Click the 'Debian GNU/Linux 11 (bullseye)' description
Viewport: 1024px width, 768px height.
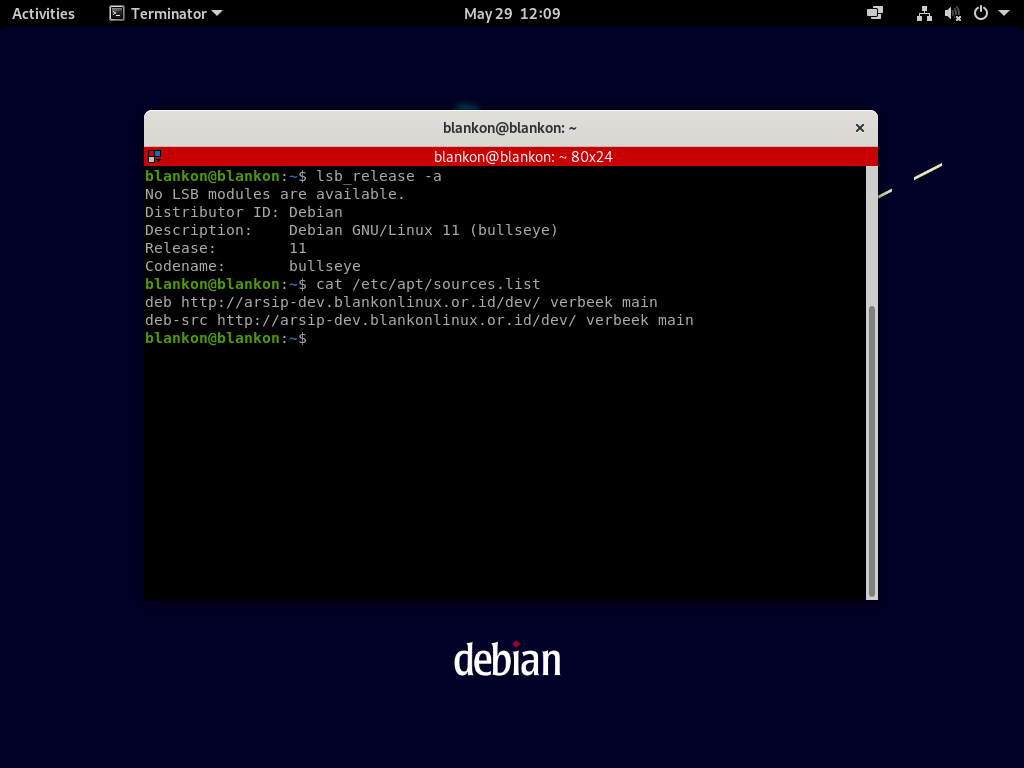click(x=423, y=230)
